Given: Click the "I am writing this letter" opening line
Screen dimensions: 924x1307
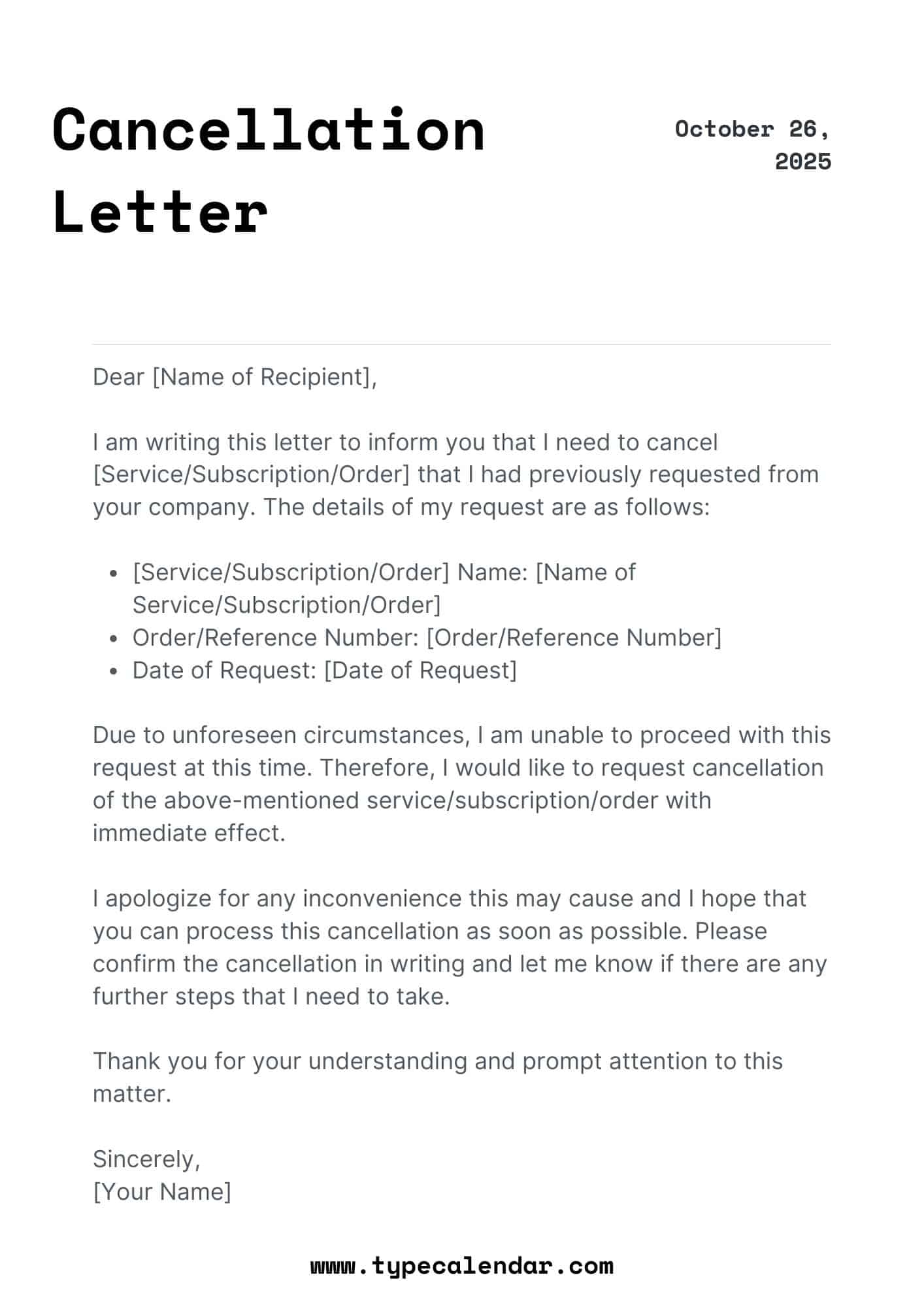Looking at the screenshot, I should 405,442.
